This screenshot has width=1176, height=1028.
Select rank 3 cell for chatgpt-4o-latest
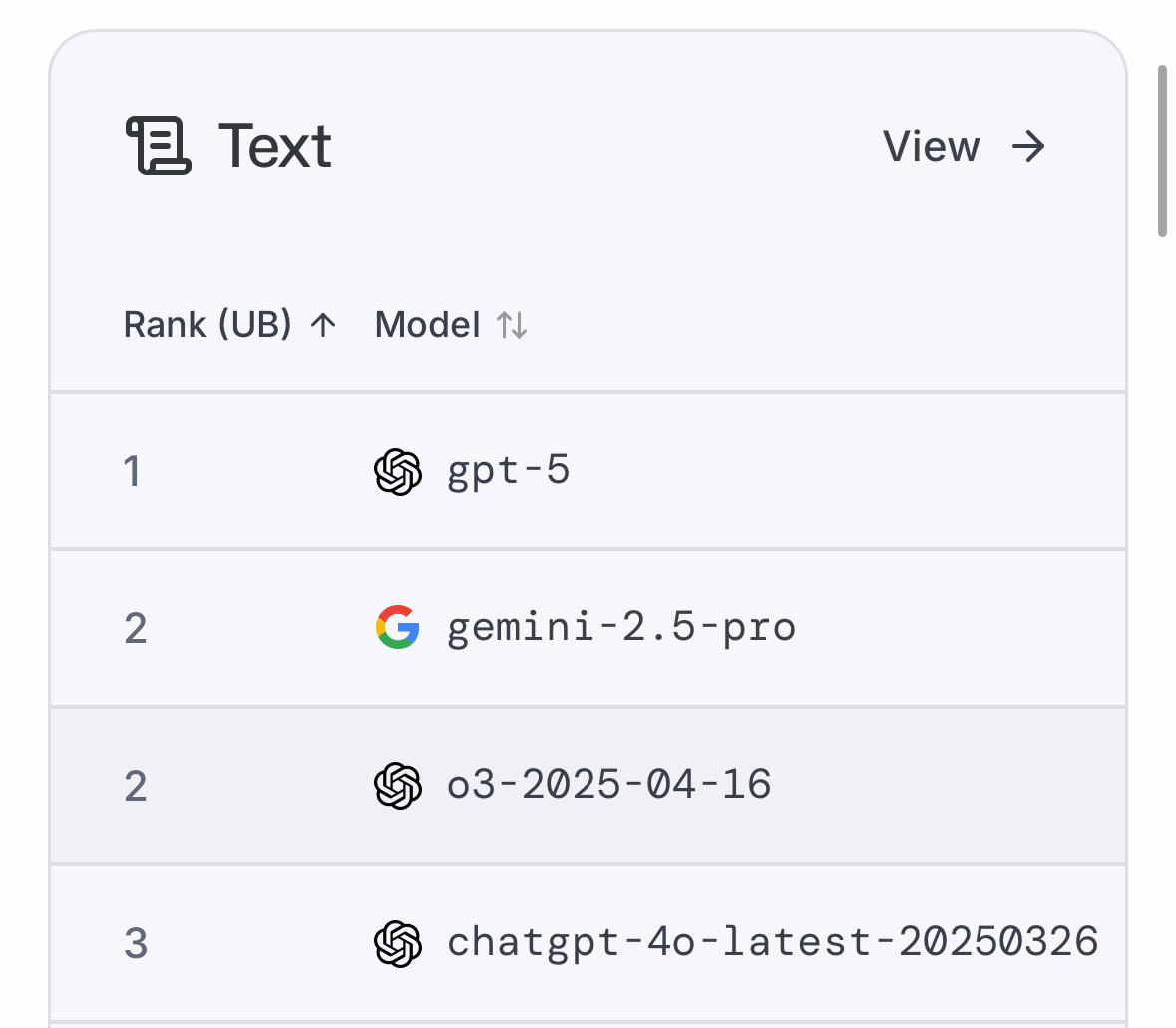point(136,944)
